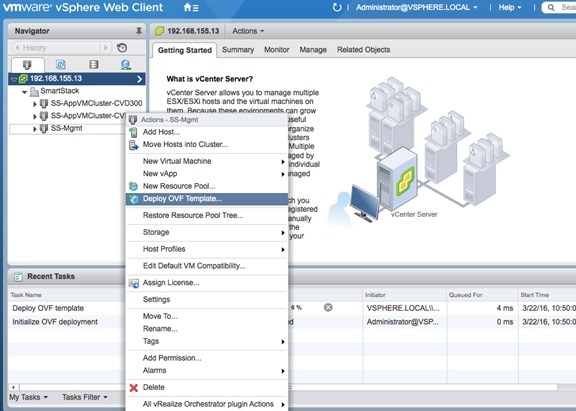This screenshot has width=576, height=411.
Task: Select the Getting Started tab
Action: tap(185, 50)
